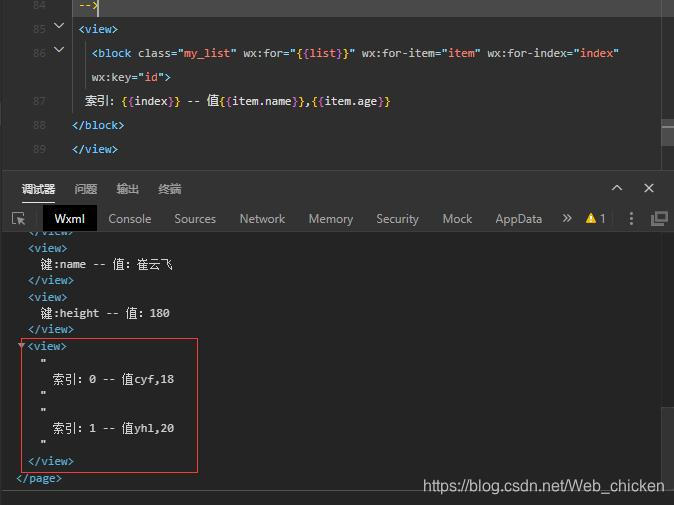Open the warning count indicator
Viewport: 674px width, 505px height.
pyautogui.click(x=596, y=219)
